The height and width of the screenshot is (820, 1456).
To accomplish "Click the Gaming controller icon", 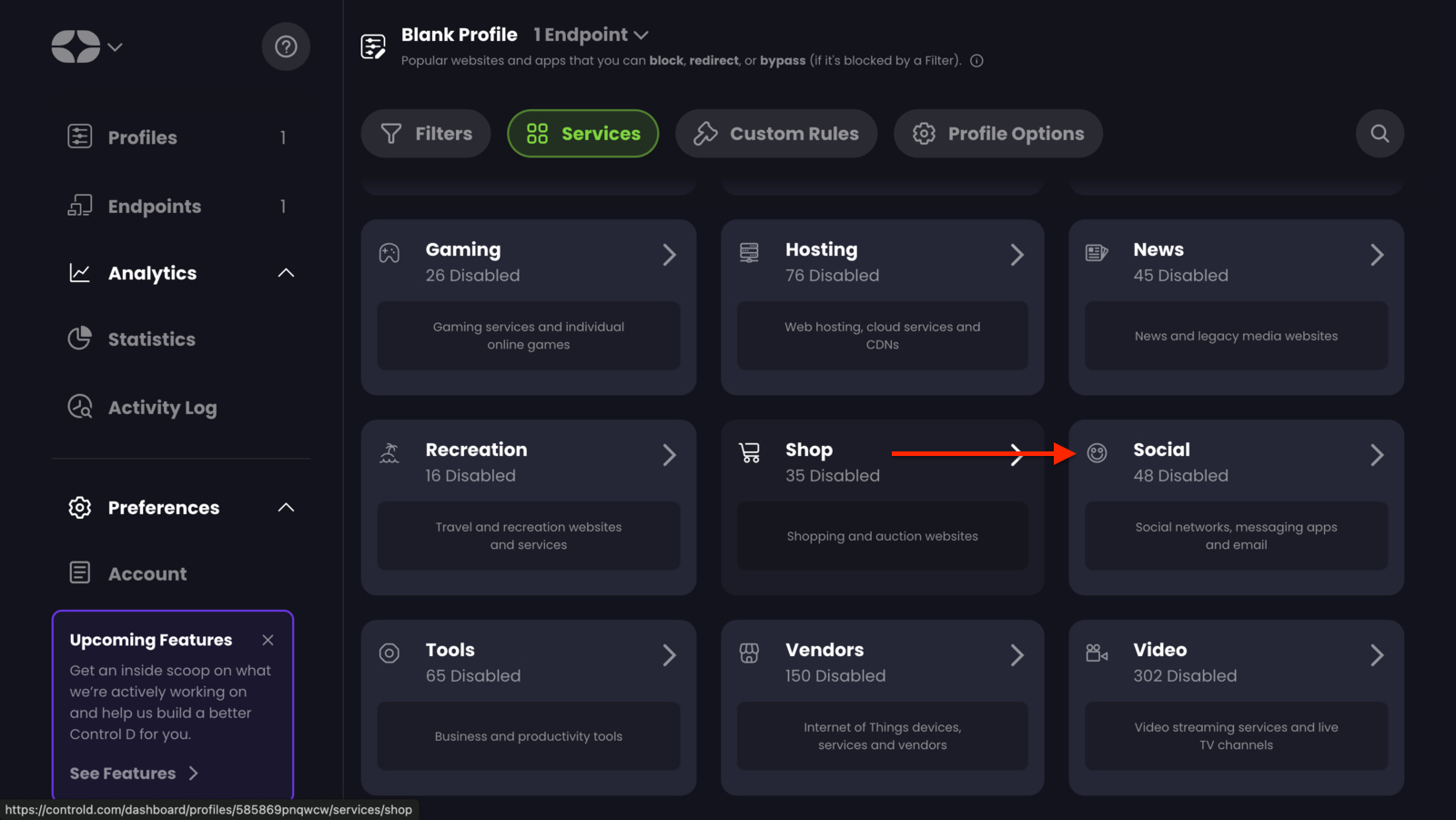I will point(389,255).
